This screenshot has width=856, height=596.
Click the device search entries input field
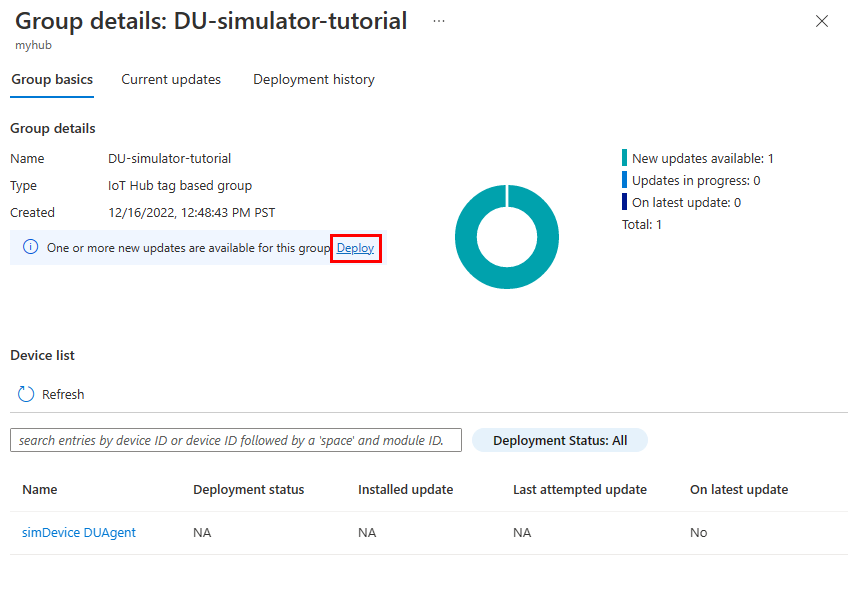pyautogui.click(x=235, y=439)
